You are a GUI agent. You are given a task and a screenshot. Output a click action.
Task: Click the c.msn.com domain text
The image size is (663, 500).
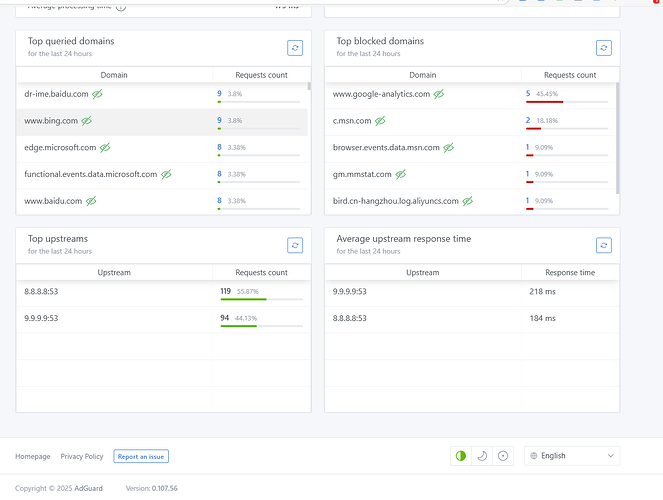click(x=352, y=121)
